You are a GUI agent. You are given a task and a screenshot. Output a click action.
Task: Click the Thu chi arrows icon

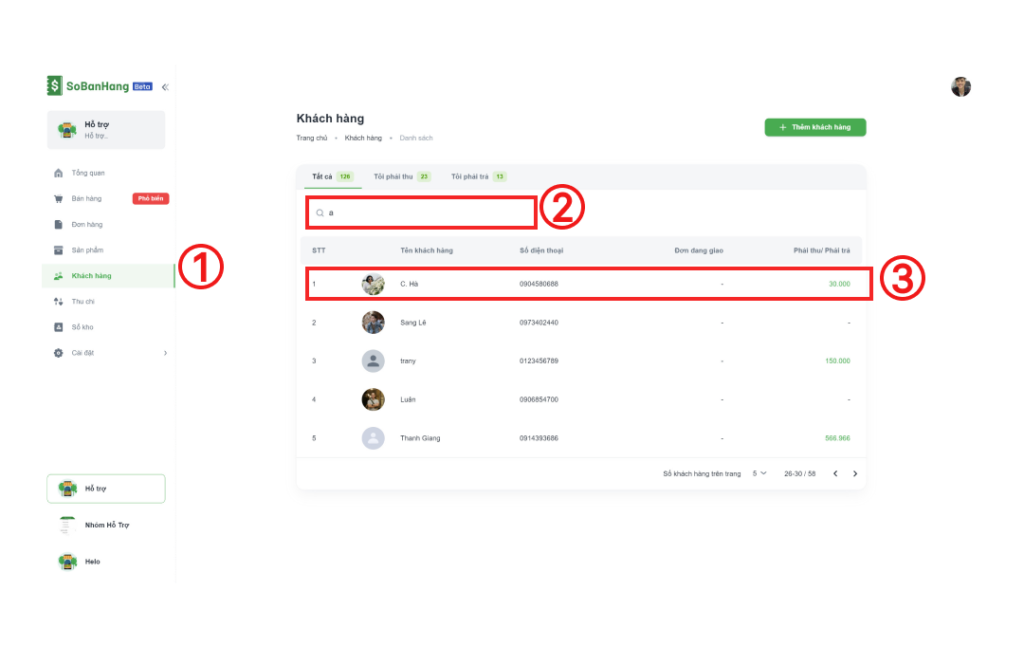(59, 301)
